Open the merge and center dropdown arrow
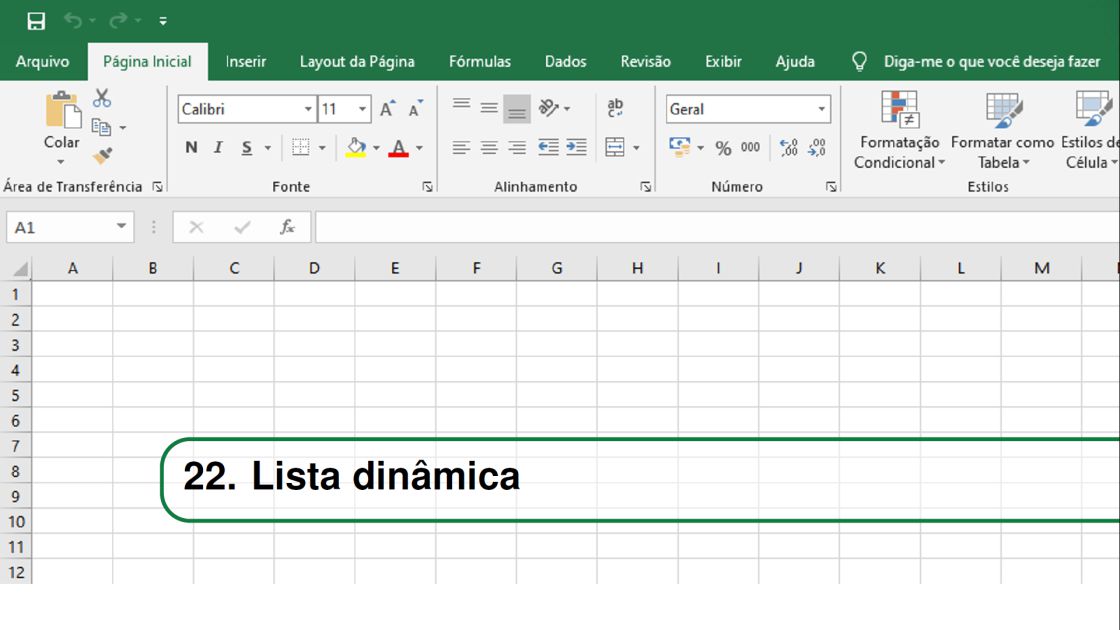The image size is (1120, 630). (x=636, y=148)
